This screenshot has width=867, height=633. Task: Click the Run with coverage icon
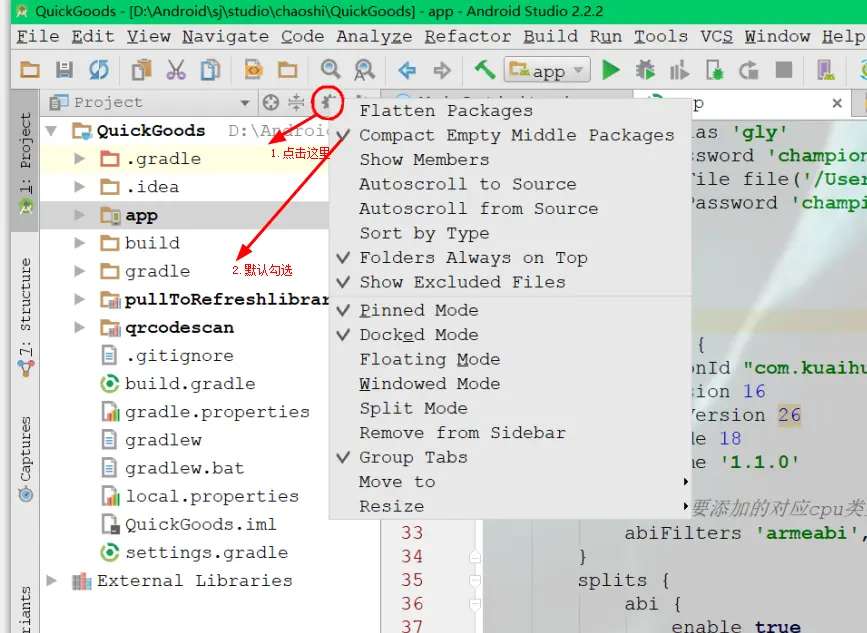pos(680,70)
